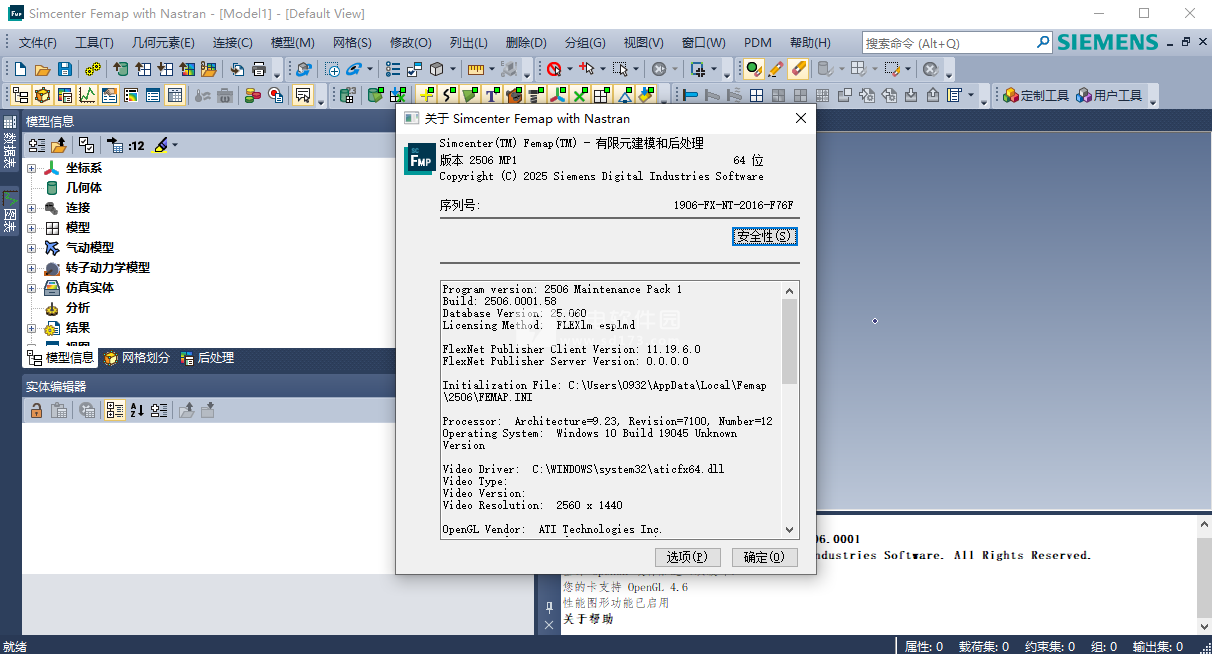Open the highlighter dropdown arrow in 模型信息
Screen dimensions: 1212x654
[176, 145]
